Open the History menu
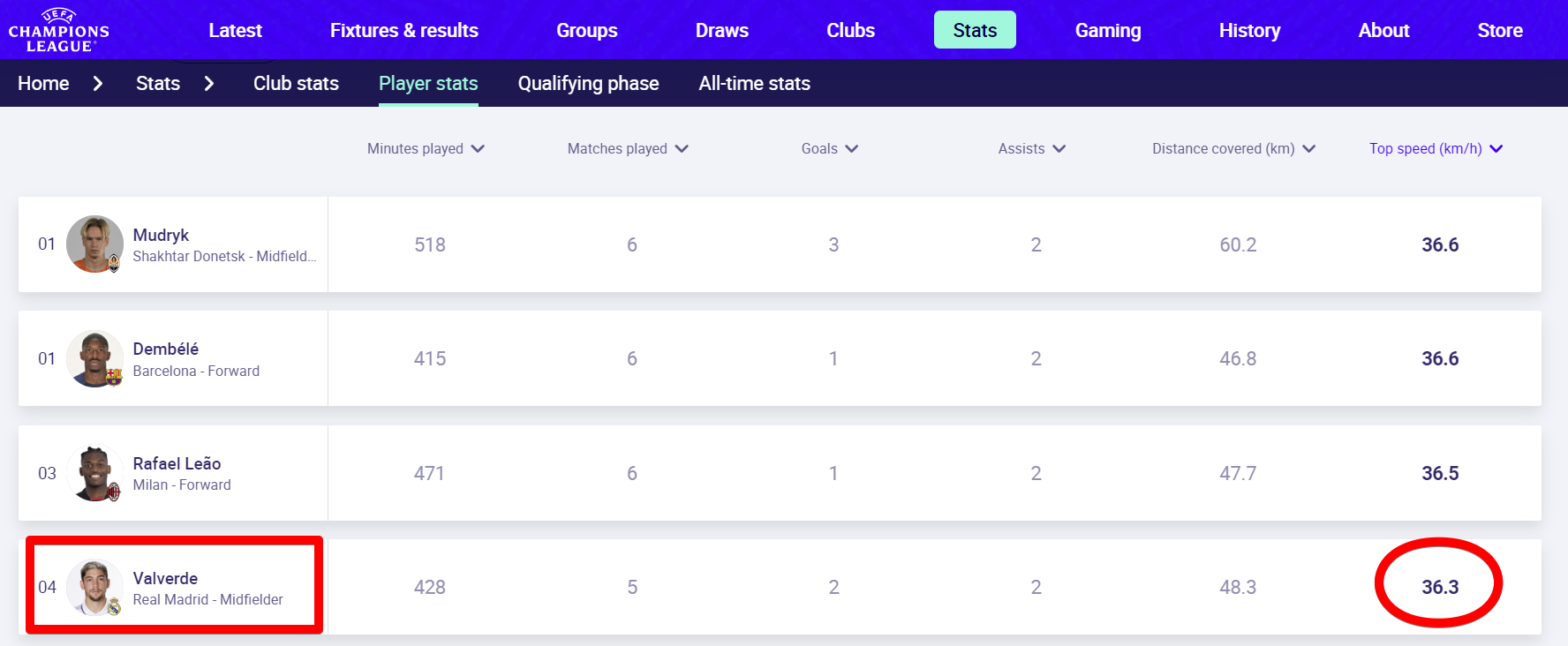This screenshot has width=1568, height=646. coord(1250,30)
